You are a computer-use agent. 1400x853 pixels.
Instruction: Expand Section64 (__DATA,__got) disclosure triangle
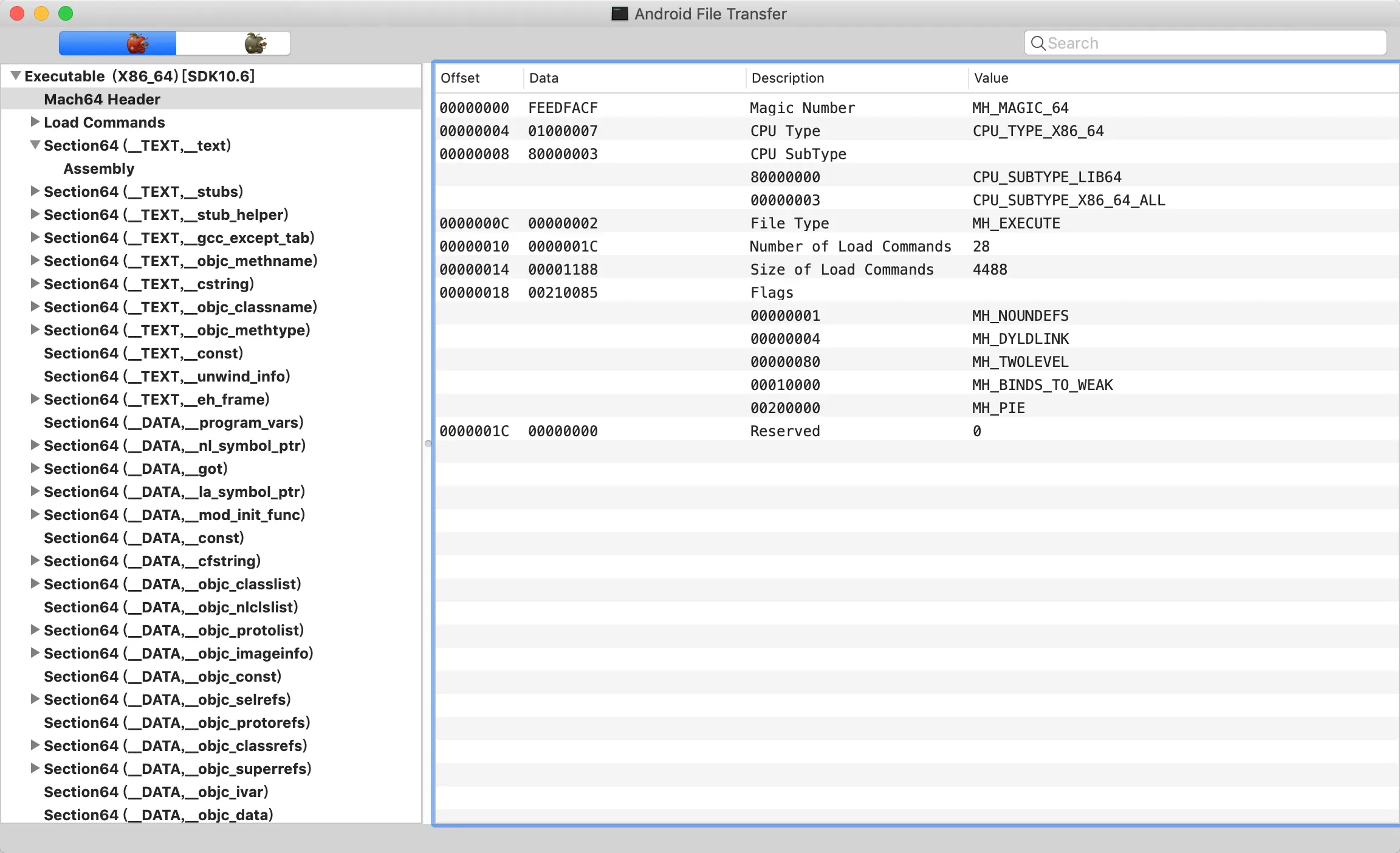(35, 468)
